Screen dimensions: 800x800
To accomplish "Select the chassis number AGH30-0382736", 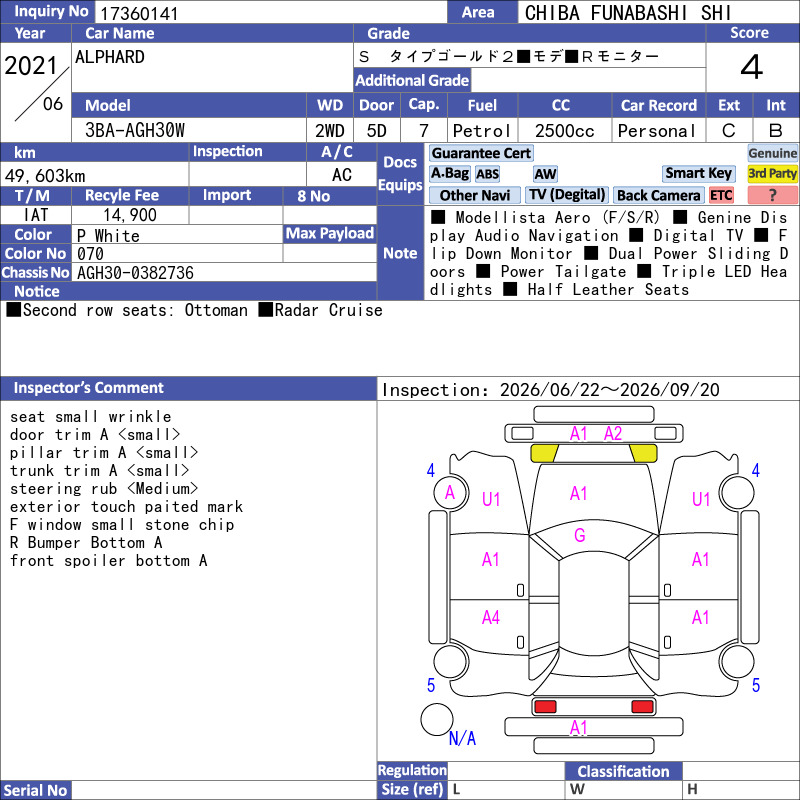I will pyautogui.click(x=135, y=273).
